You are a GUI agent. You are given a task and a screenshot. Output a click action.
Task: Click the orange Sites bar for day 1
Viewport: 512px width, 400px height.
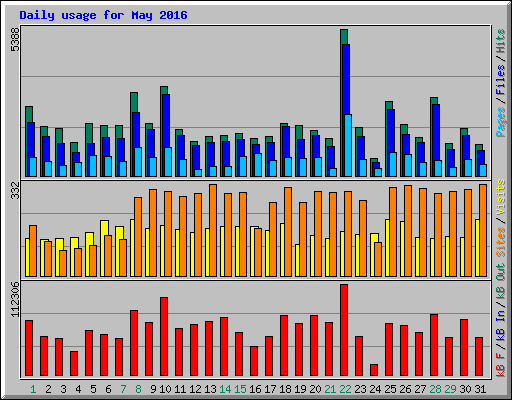(x=33, y=251)
